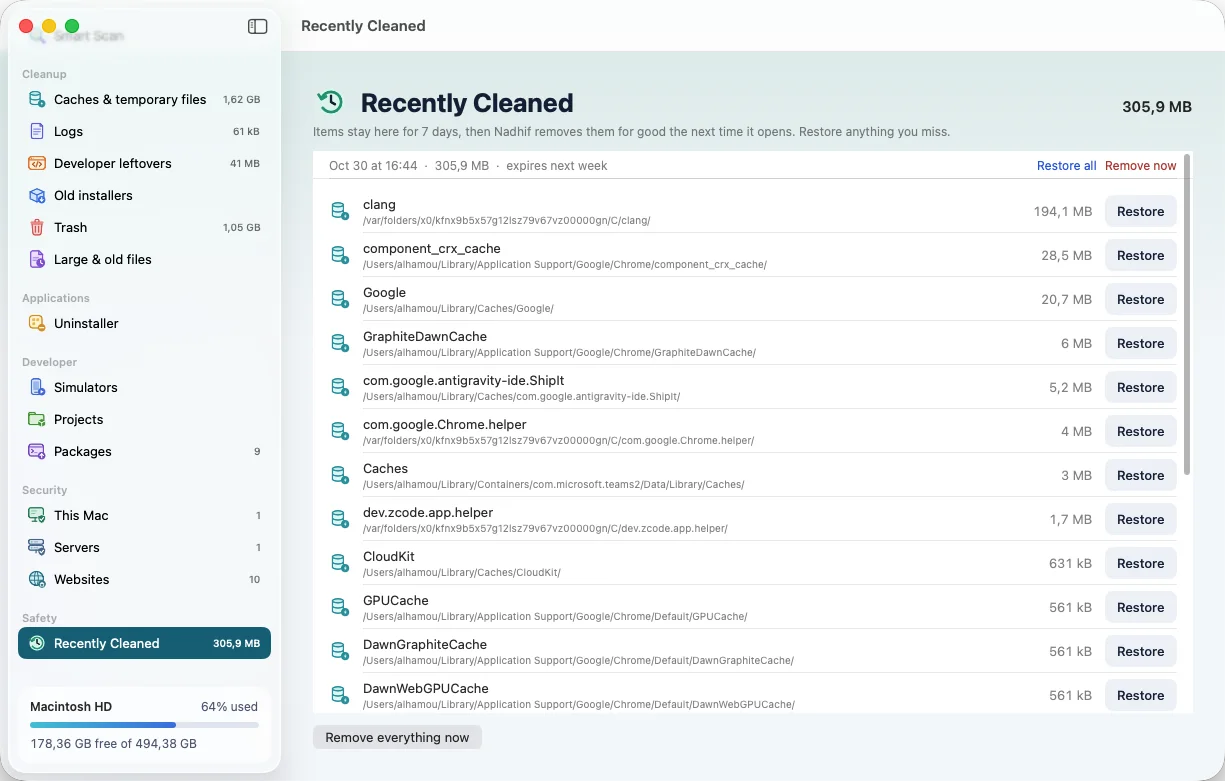
Task: Click the Recently Cleaned header clock icon
Action: (x=330, y=102)
